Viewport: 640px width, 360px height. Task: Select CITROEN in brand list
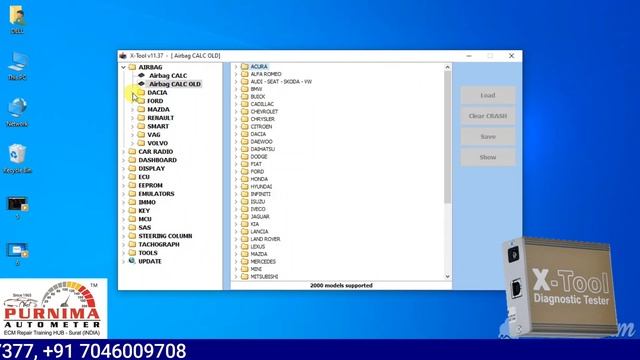261,127
